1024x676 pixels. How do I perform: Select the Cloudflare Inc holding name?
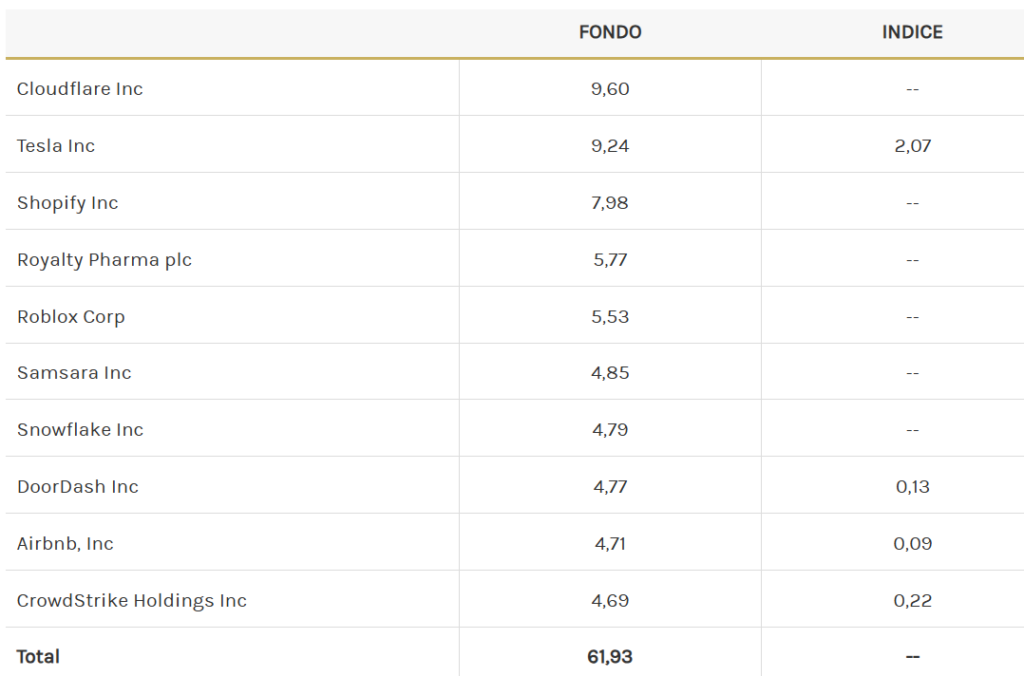click(80, 89)
